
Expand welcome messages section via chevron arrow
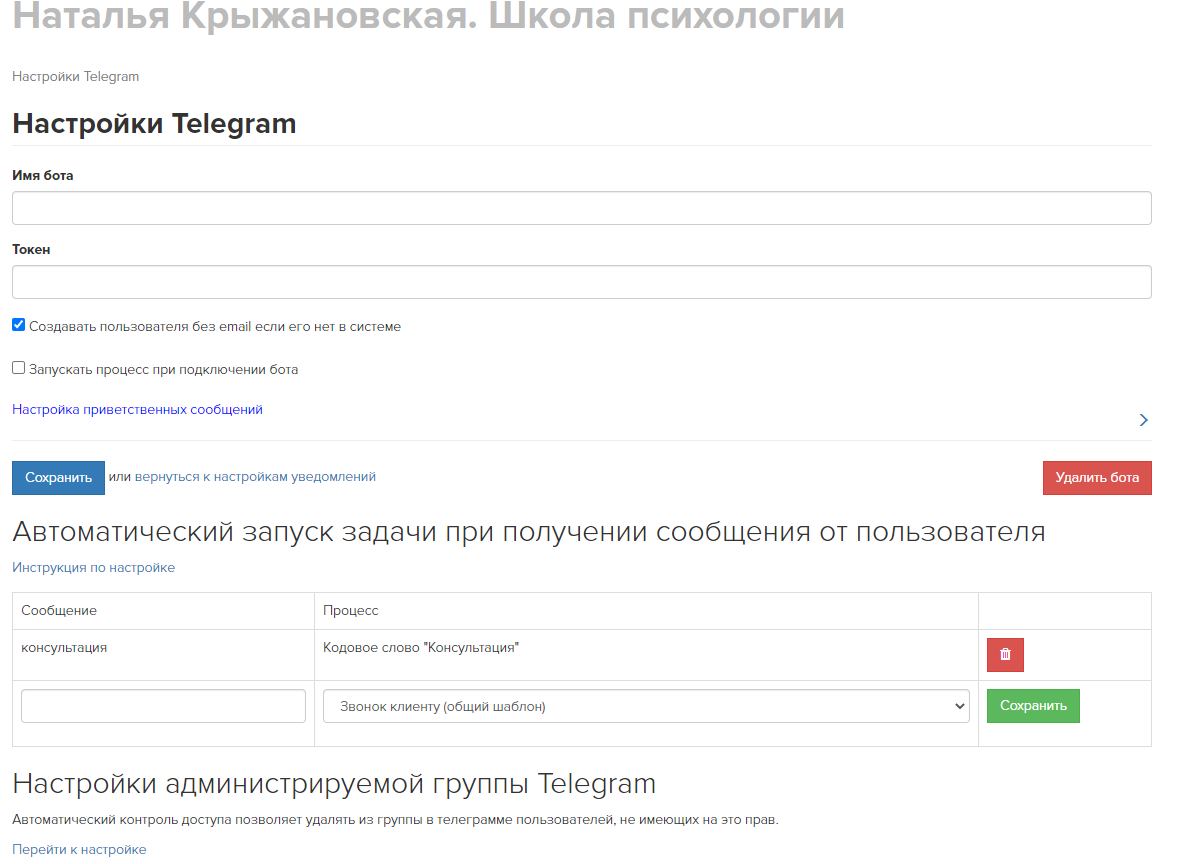point(1143,420)
